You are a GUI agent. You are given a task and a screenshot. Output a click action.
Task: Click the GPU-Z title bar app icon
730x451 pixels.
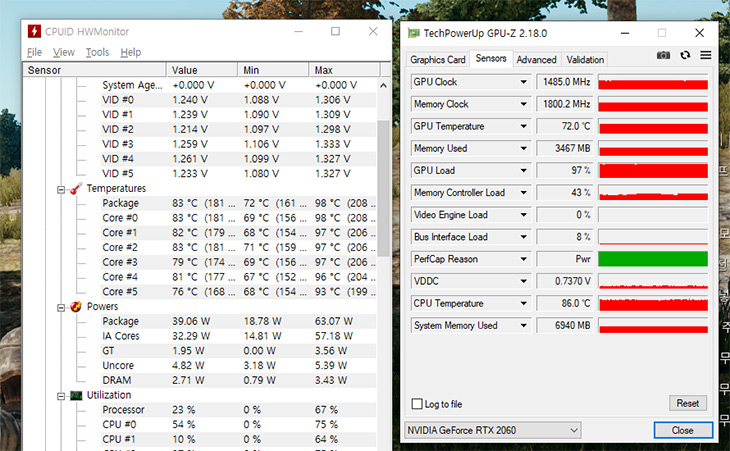[x=413, y=33]
